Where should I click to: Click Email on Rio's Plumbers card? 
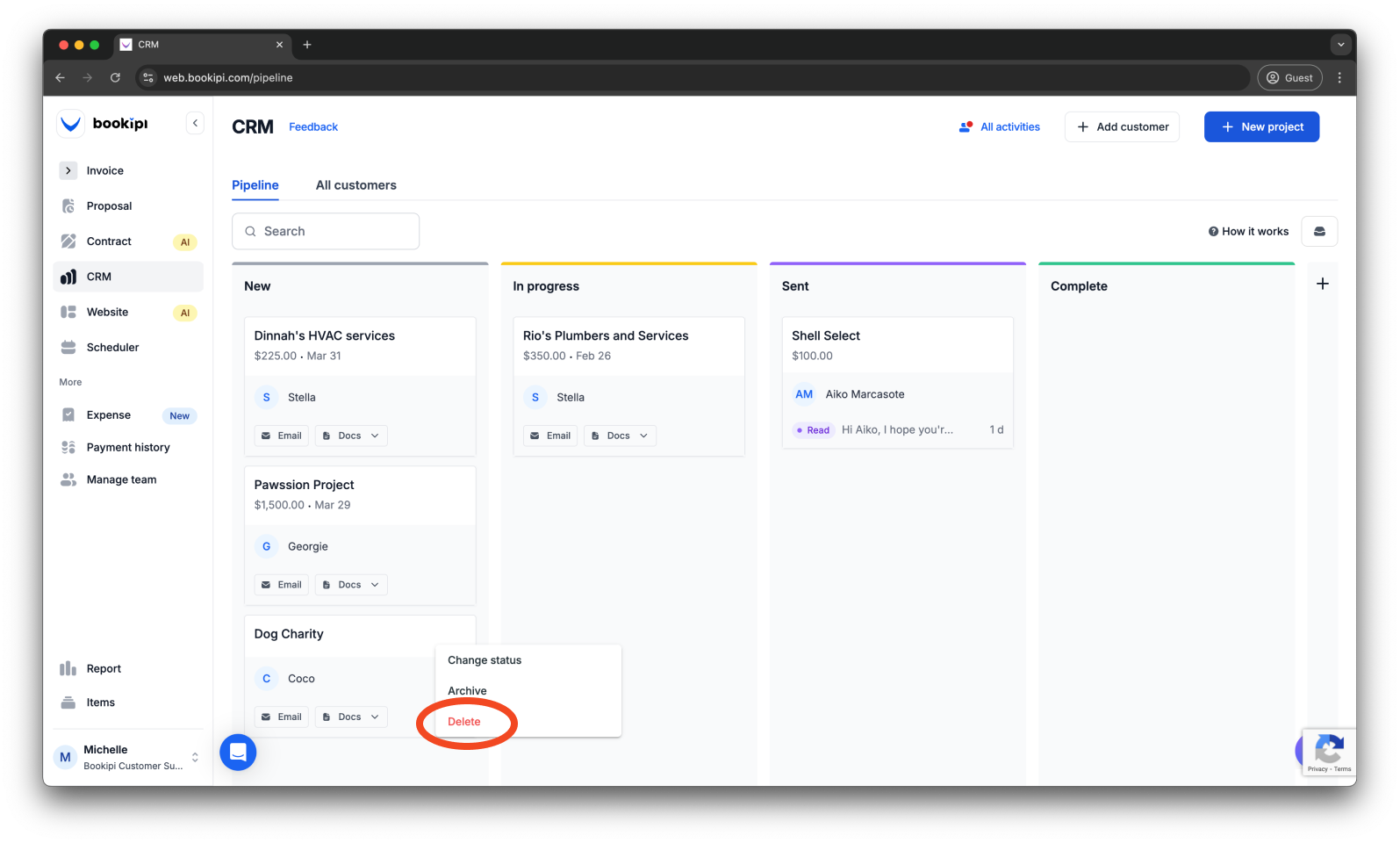(550, 436)
